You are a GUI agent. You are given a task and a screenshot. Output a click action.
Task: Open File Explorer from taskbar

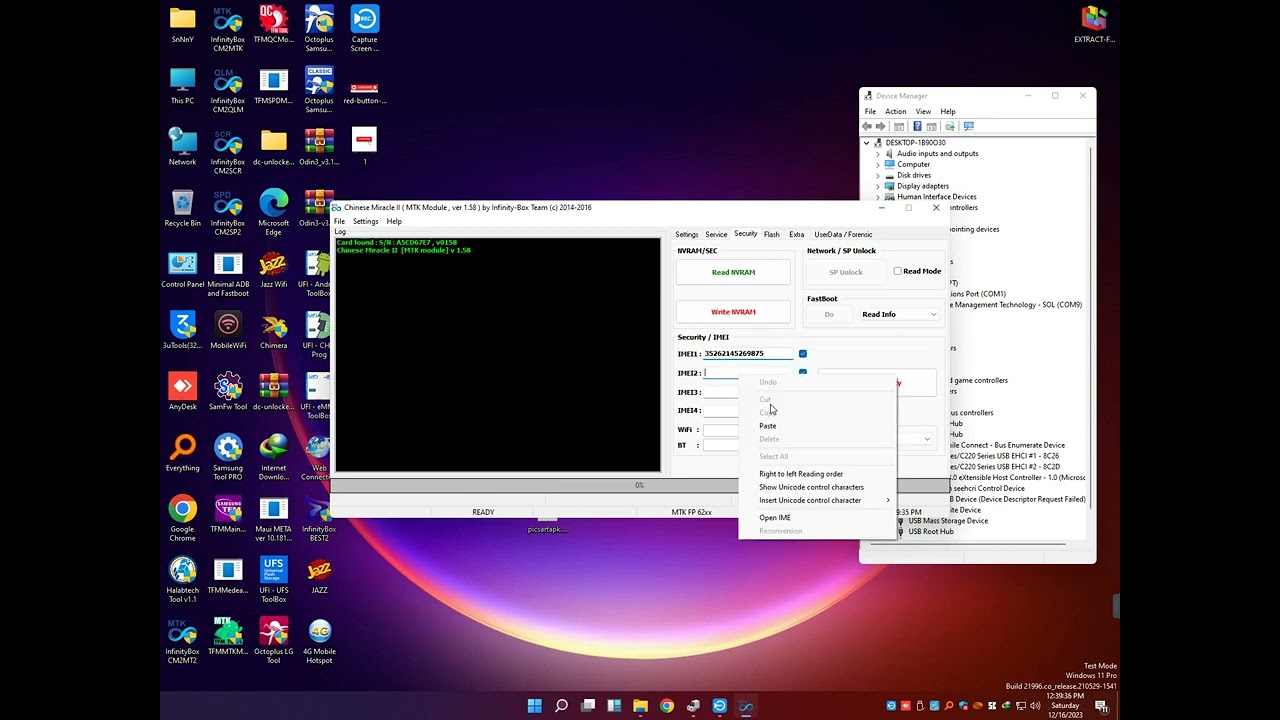(640, 706)
